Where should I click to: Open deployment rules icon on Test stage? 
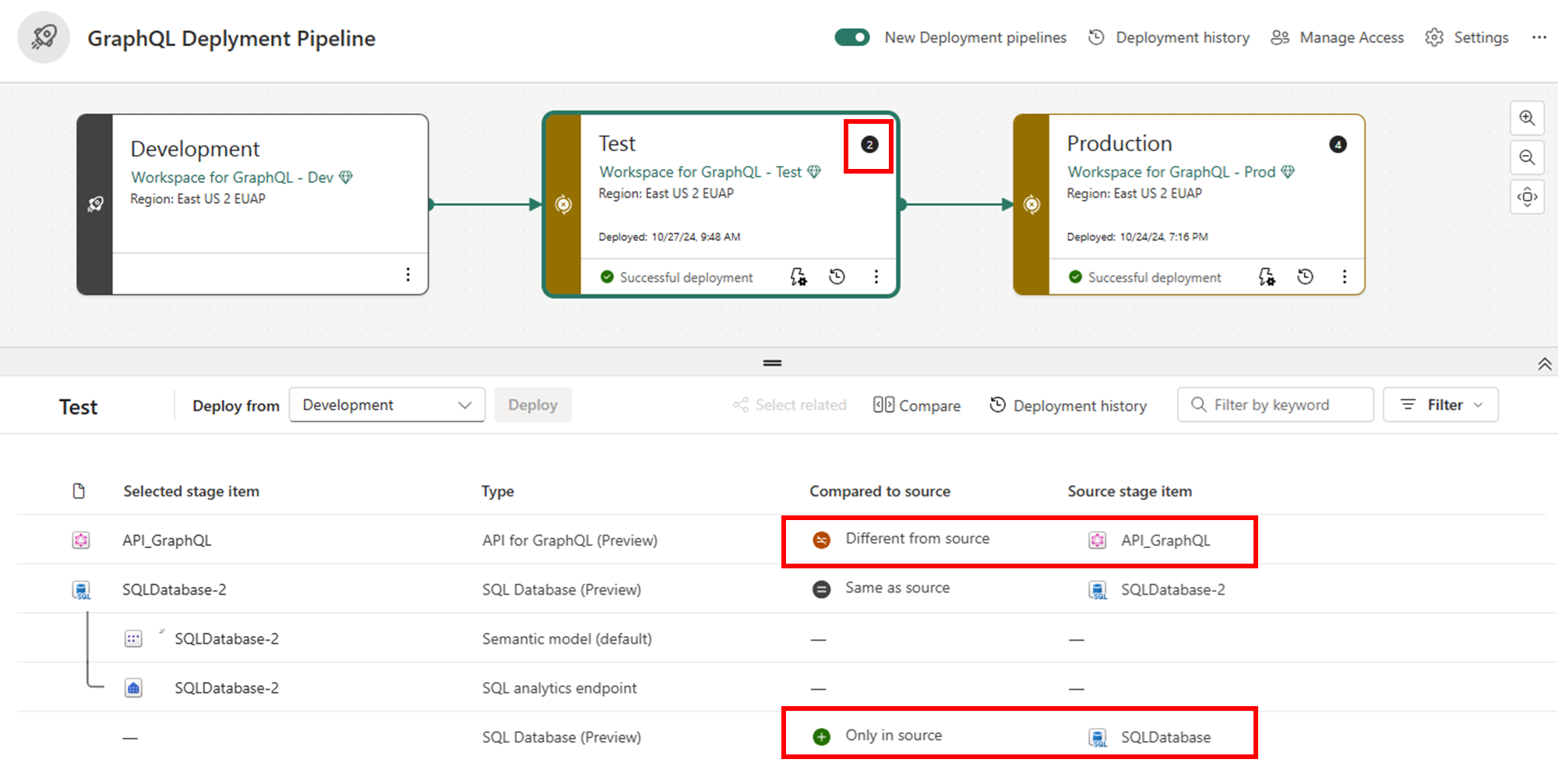798,277
